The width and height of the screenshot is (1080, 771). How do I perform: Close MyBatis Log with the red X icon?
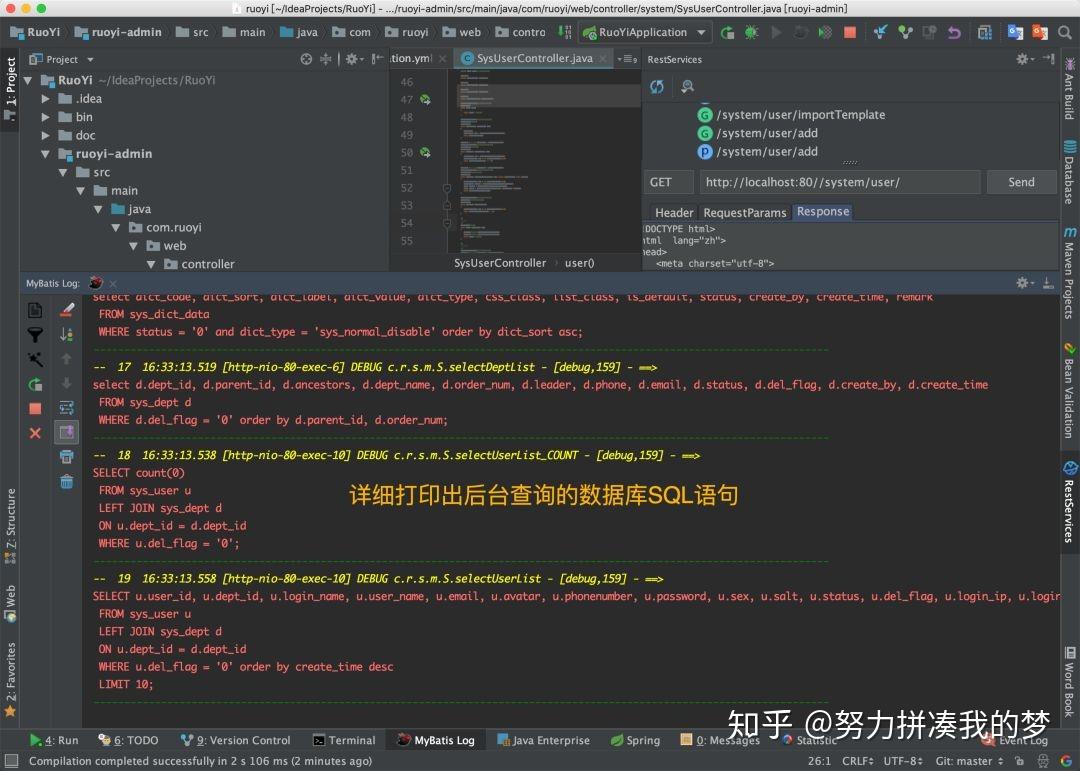click(x=35, y=433)
